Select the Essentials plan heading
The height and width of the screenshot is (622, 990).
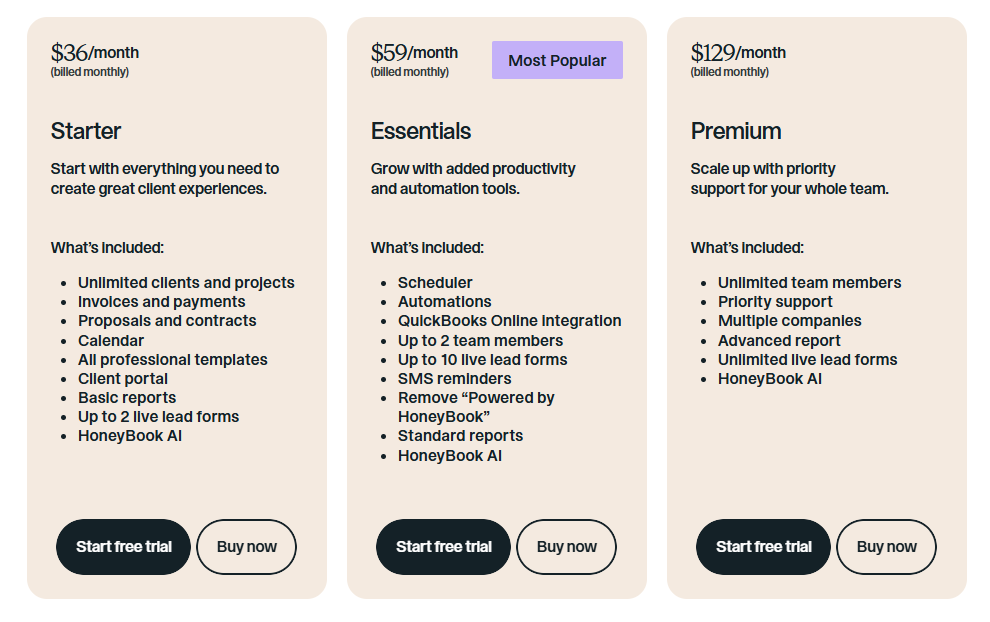click(x=421, y=131)
